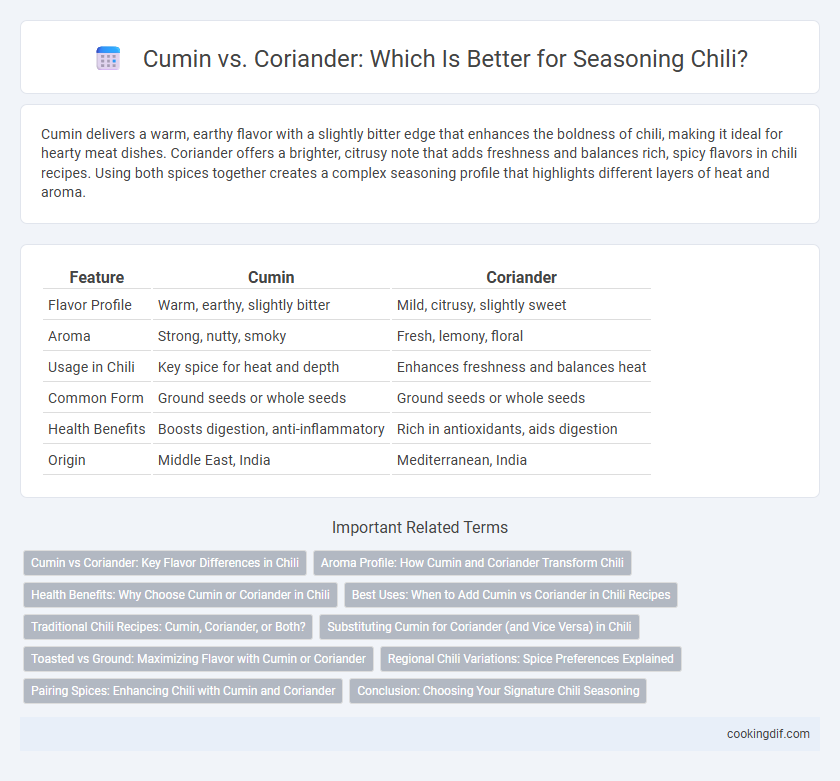Click the cookingdif.com footer link

pos(768,734)
